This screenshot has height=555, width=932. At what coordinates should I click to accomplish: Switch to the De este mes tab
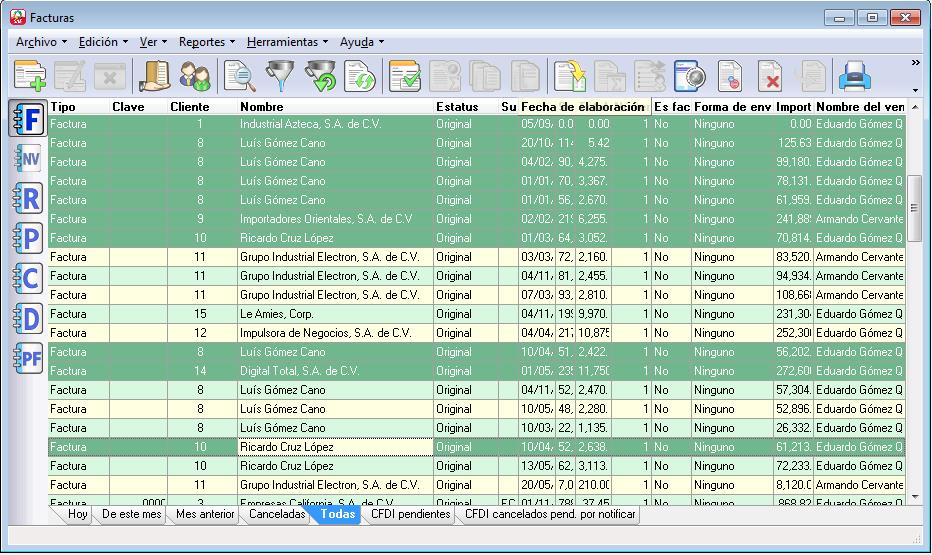pyautogui.click(x=131, y=514)
